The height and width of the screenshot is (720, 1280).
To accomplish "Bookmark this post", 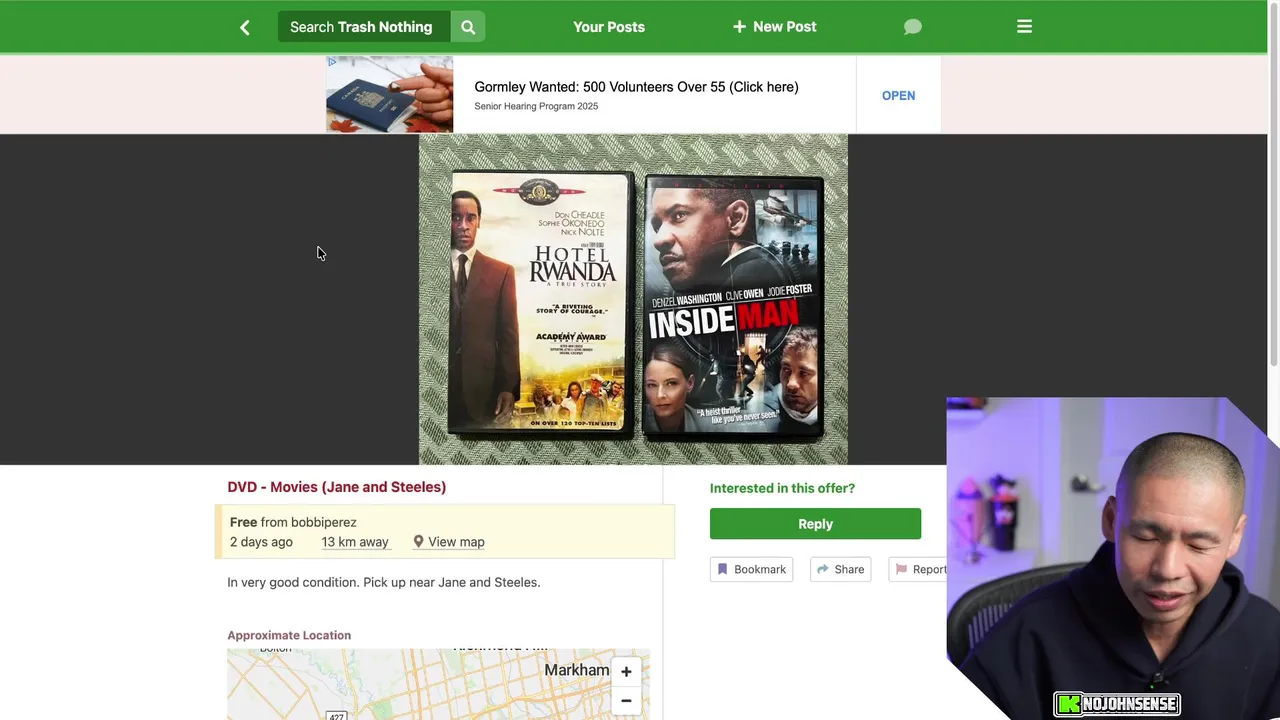I will (751, 569).
